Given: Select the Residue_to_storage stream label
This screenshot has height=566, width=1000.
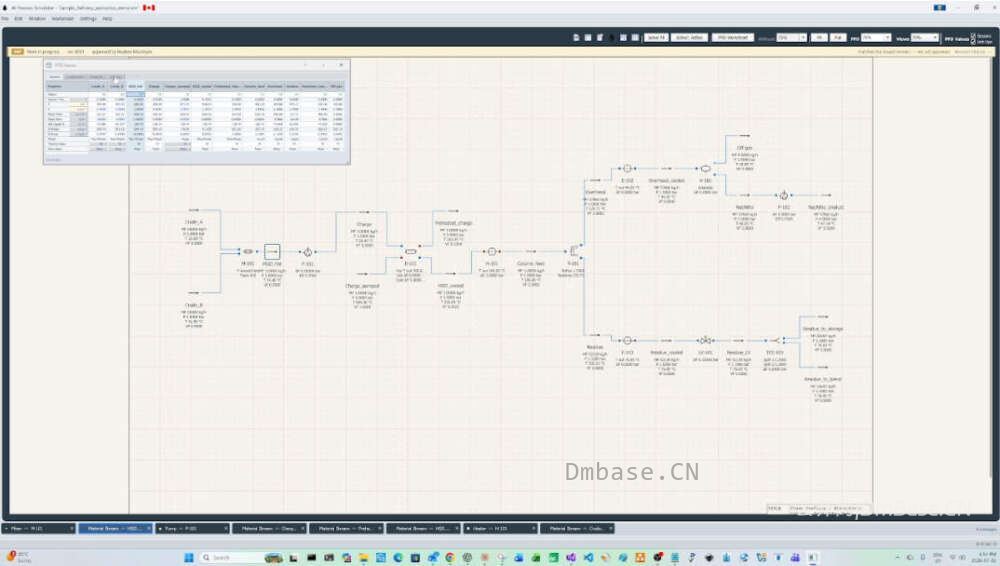Looking at the screenshot, I should coord(823,329).
